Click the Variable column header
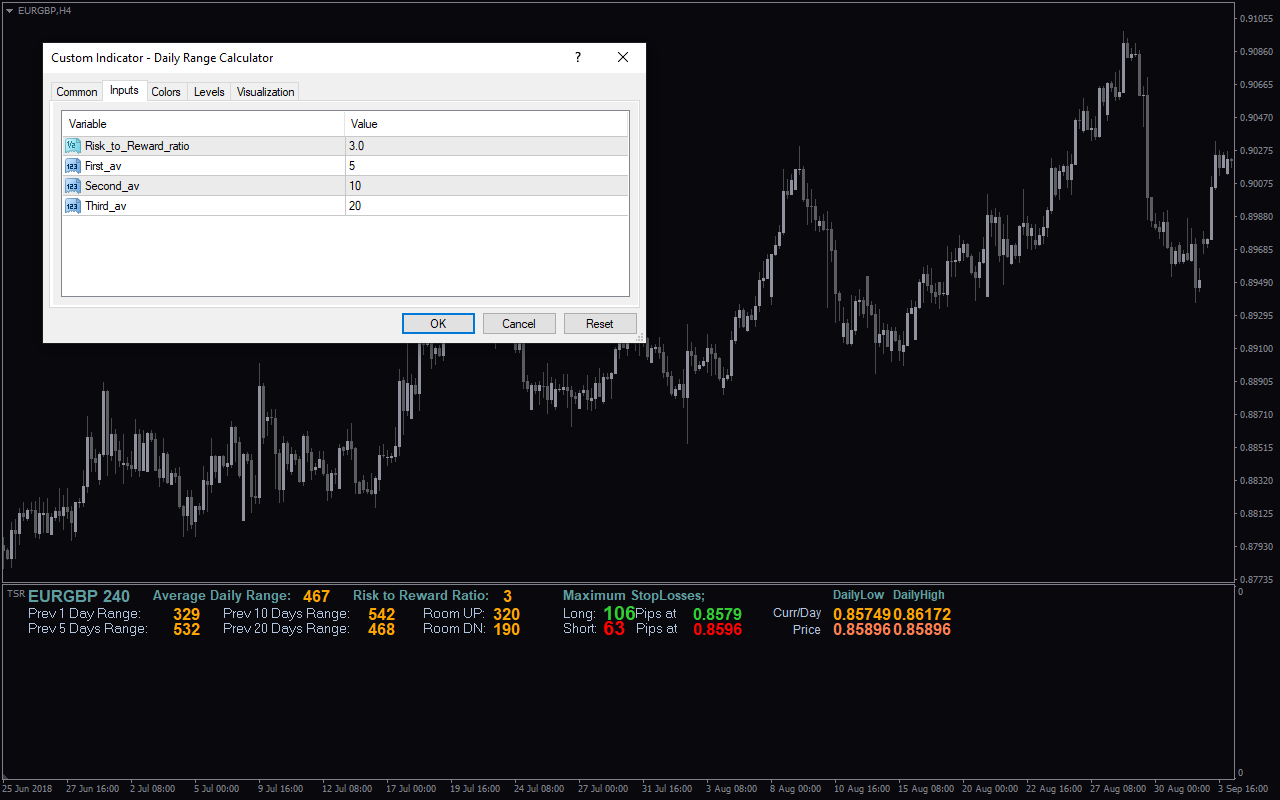 [203, 124]
